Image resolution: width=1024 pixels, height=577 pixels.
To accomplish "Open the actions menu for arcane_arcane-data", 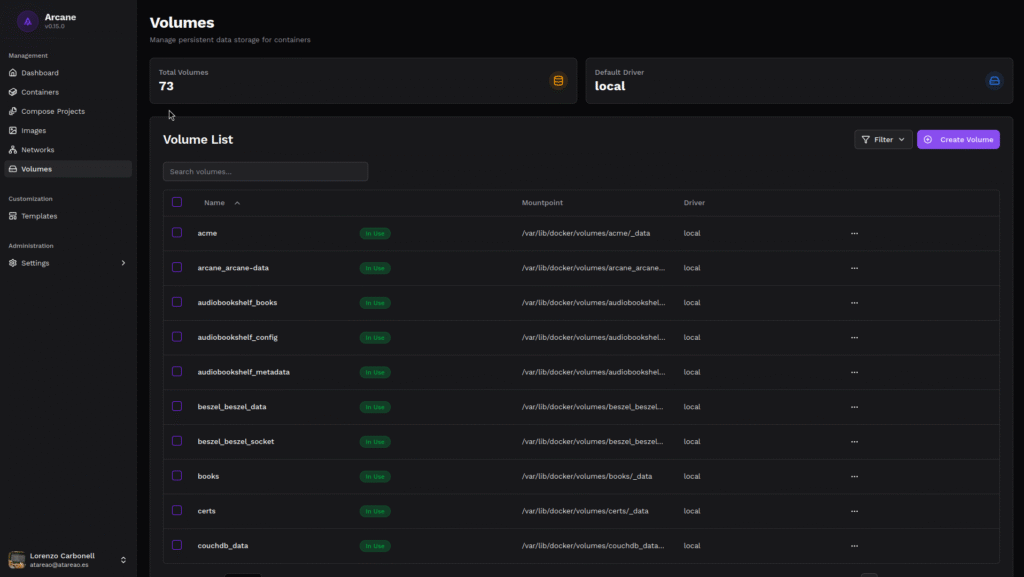I will (854, 268).
